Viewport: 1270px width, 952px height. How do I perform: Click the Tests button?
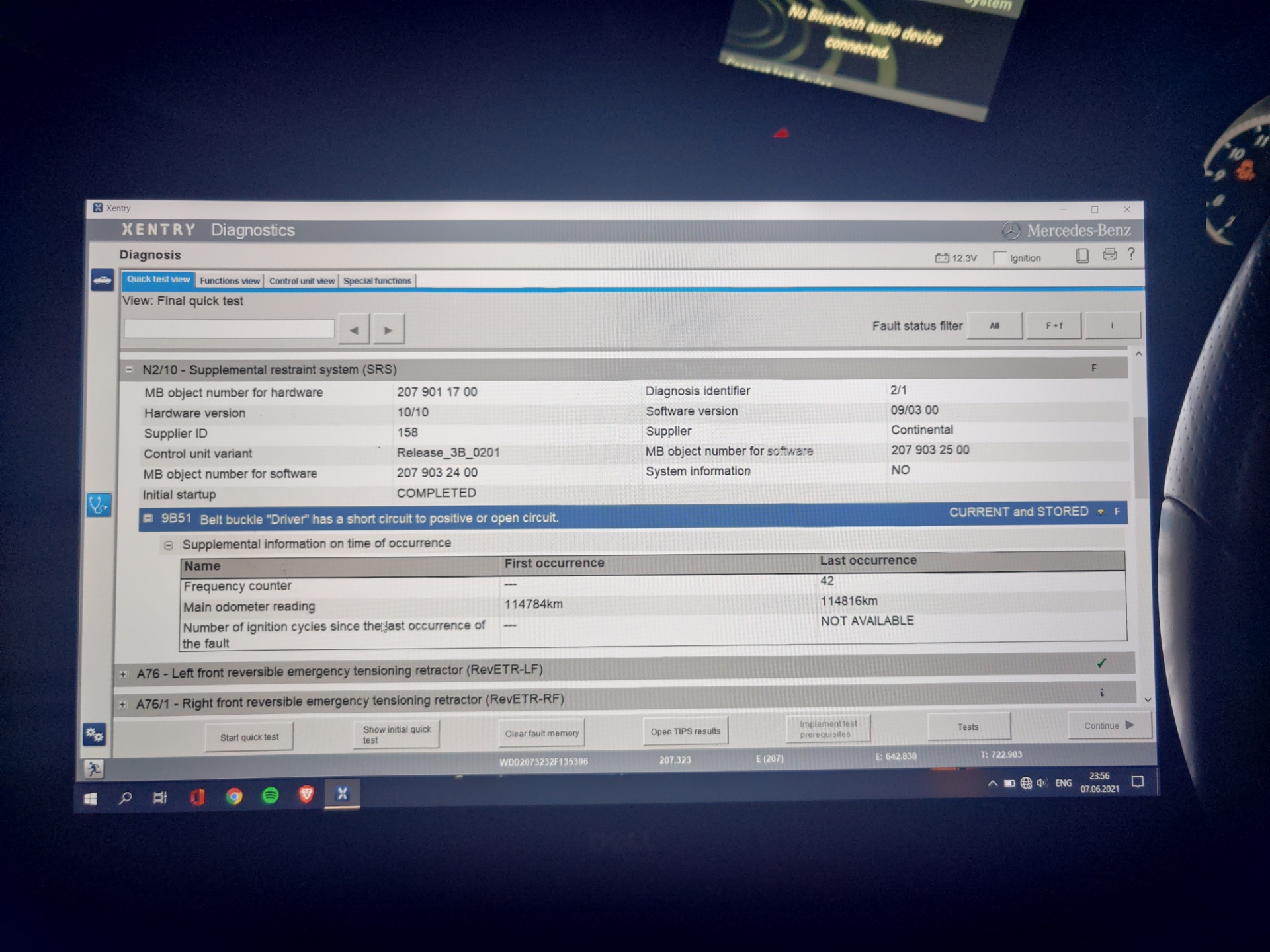click(x=968, y=727)
